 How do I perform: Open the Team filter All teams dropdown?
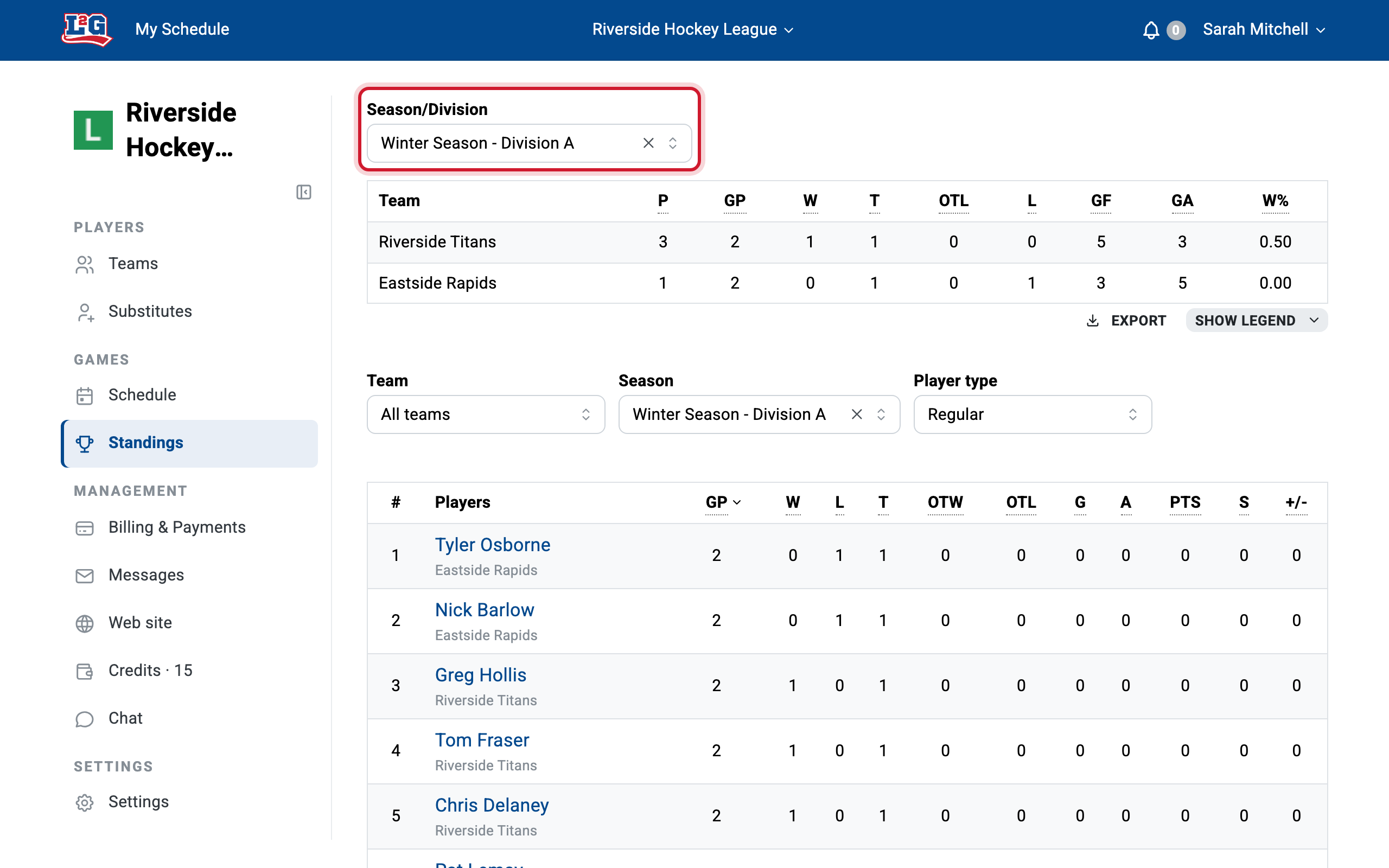click(x=486, y=414)
